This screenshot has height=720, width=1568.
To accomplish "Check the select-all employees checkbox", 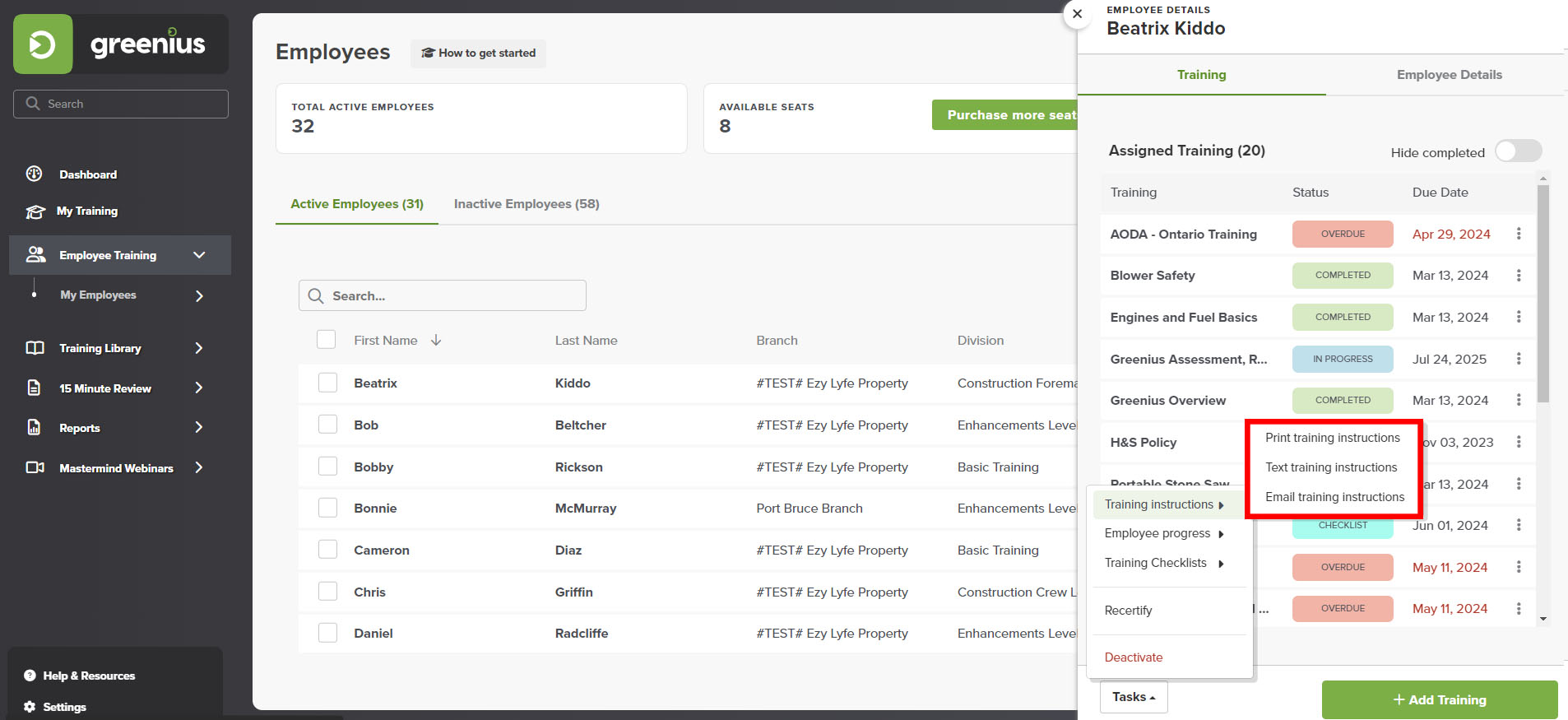I will [x=327, y=339].
